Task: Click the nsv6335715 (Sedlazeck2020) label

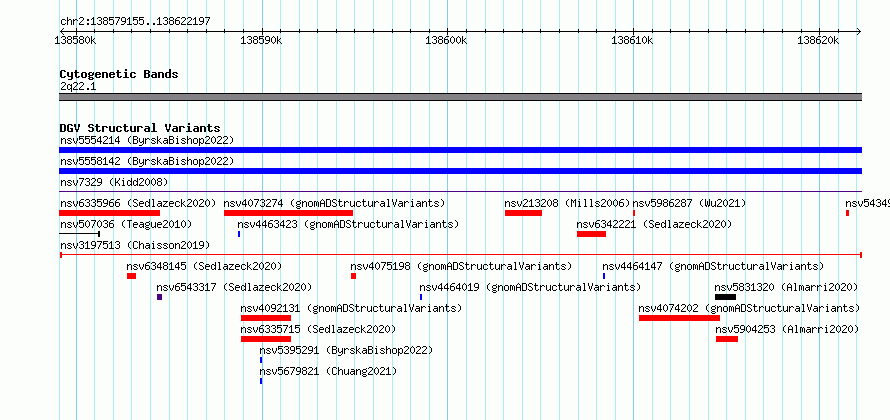Action: tap(318, 329)
